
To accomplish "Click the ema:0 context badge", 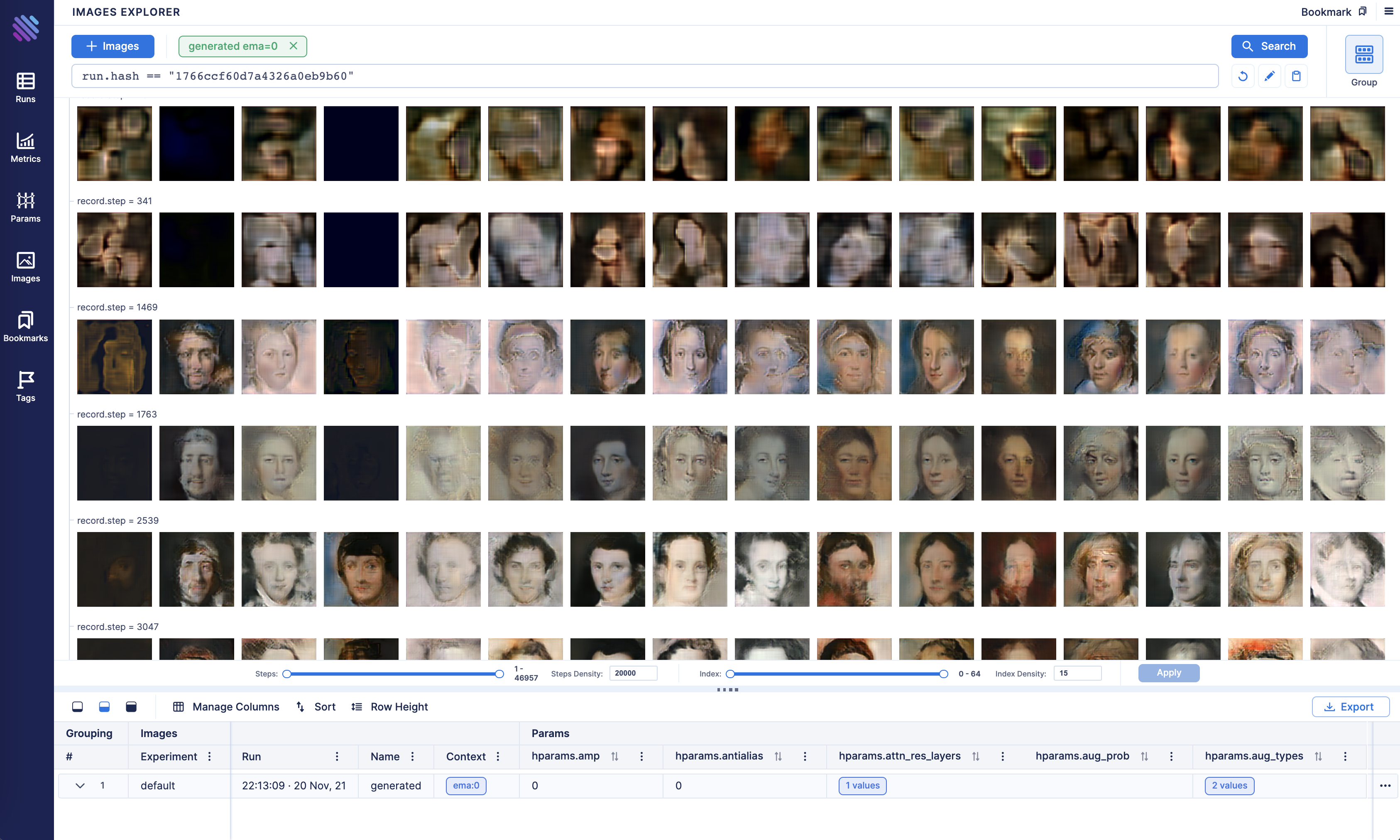I will coord(466,786).
